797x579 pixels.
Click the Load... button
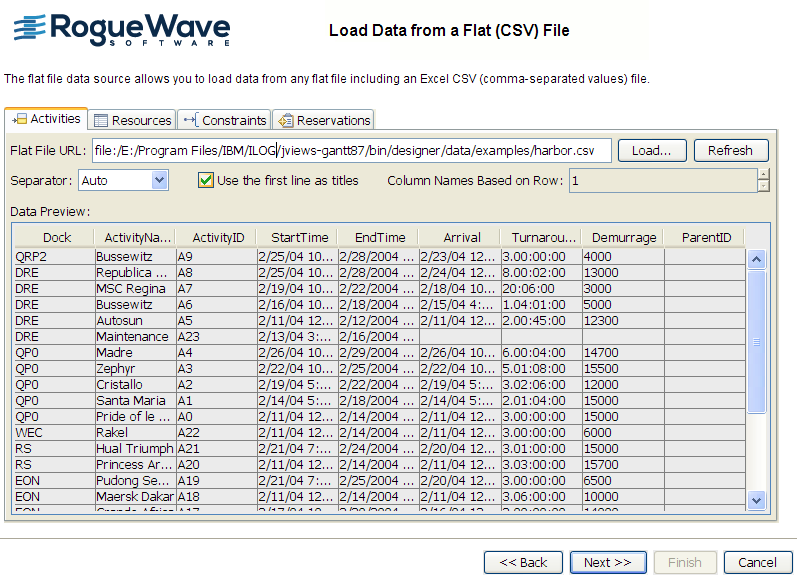coord(651,150)
